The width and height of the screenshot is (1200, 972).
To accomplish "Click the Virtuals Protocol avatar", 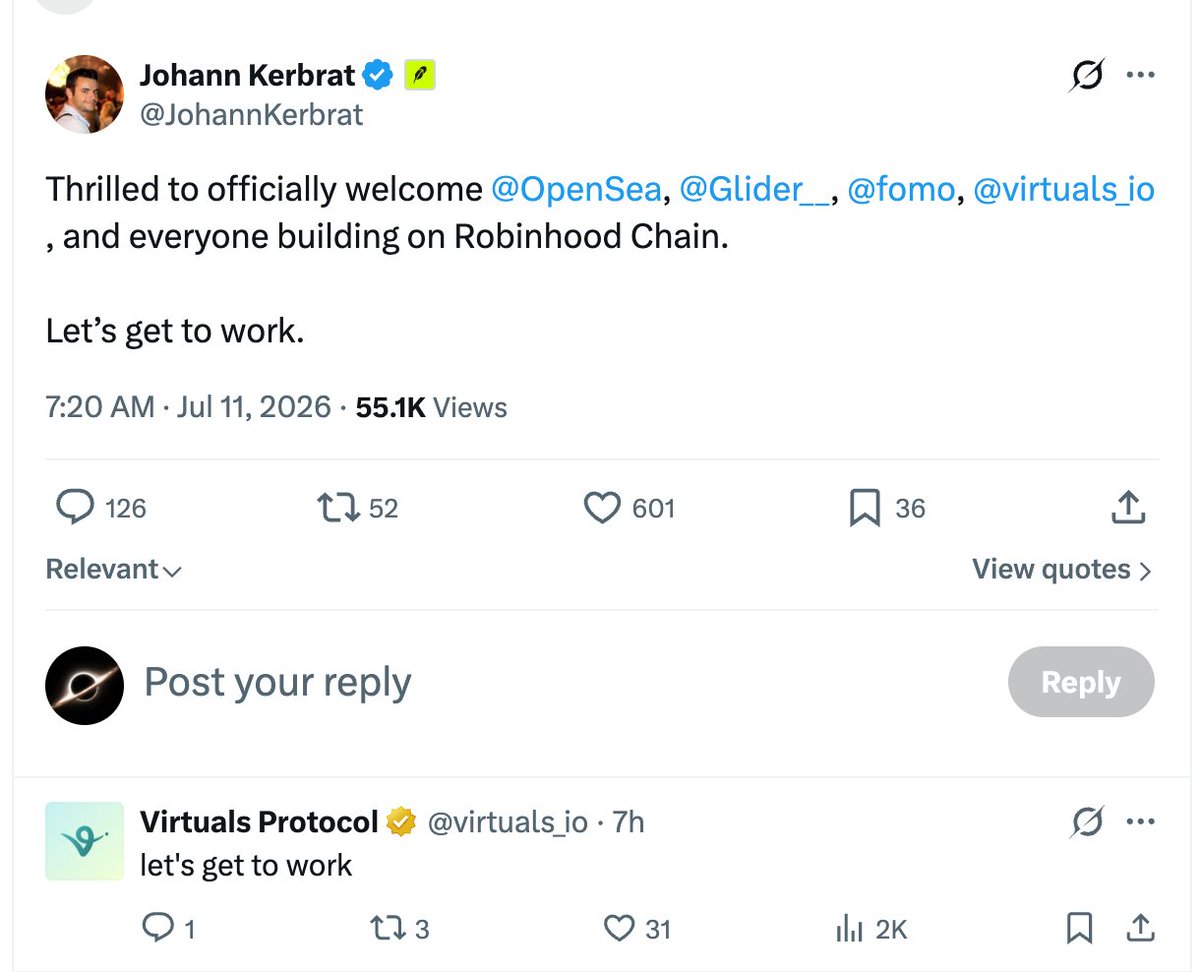I will [x=84, y=841].
